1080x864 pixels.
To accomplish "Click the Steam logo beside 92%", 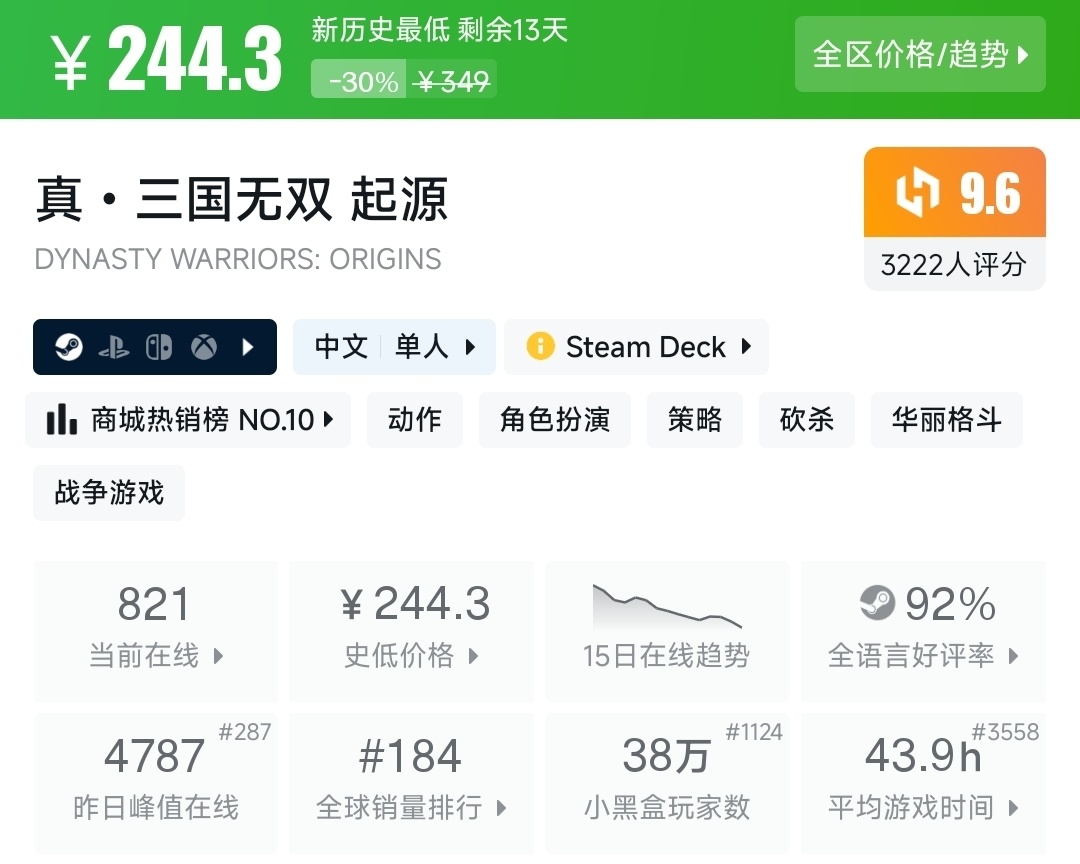I will click(877, 603).
